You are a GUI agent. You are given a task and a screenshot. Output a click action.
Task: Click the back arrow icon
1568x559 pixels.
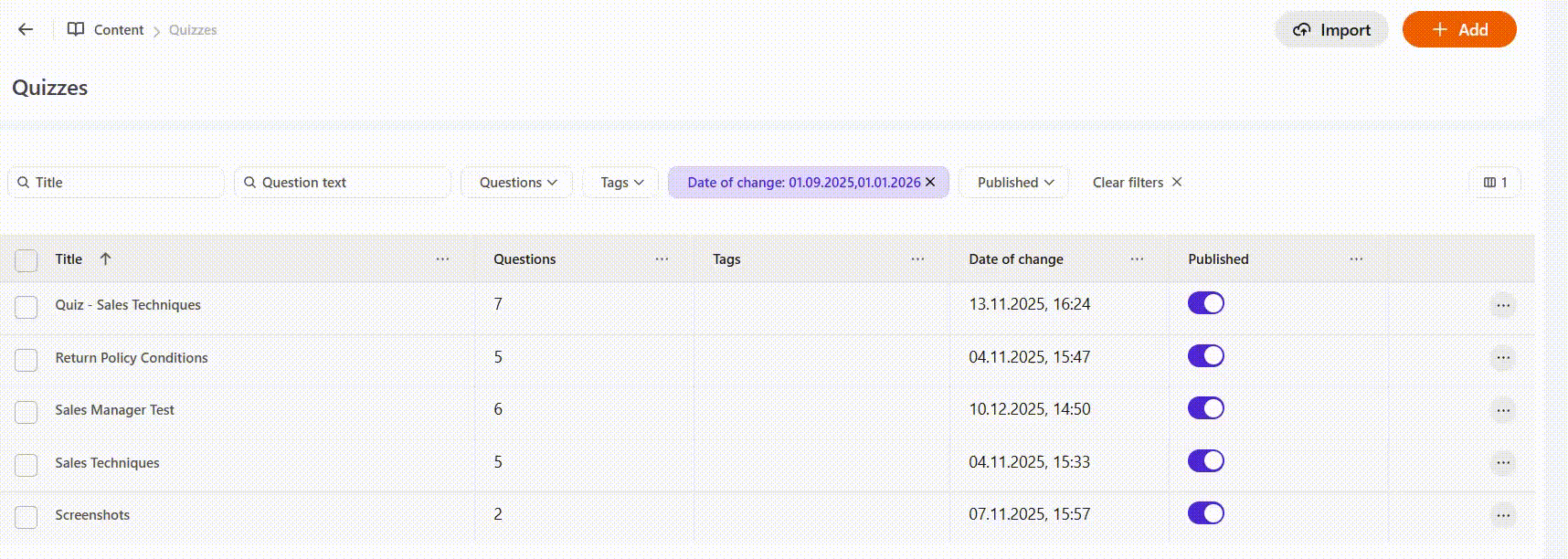[26, 29]
